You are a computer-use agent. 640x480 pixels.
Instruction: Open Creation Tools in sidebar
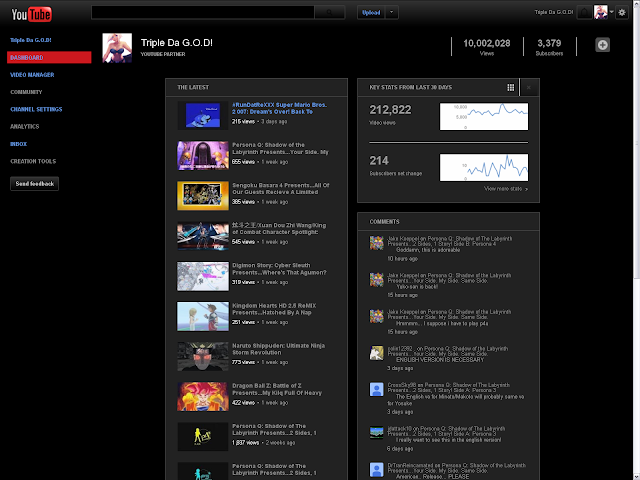point(33,161)
